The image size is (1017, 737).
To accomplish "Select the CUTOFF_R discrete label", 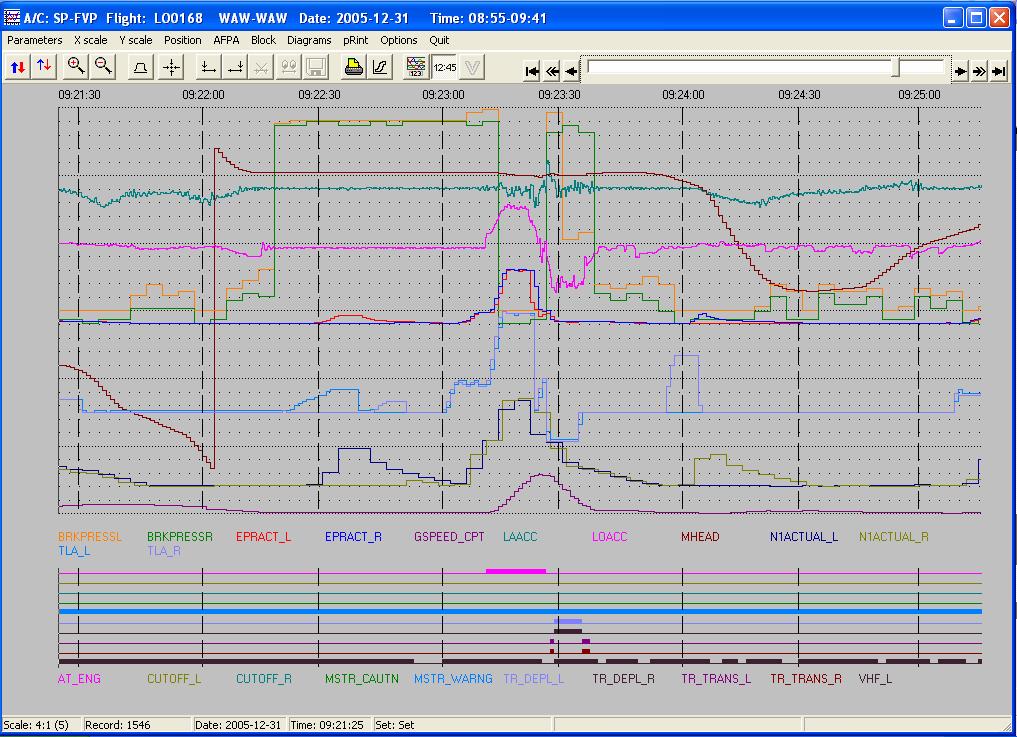I will [x=263, y=679].
